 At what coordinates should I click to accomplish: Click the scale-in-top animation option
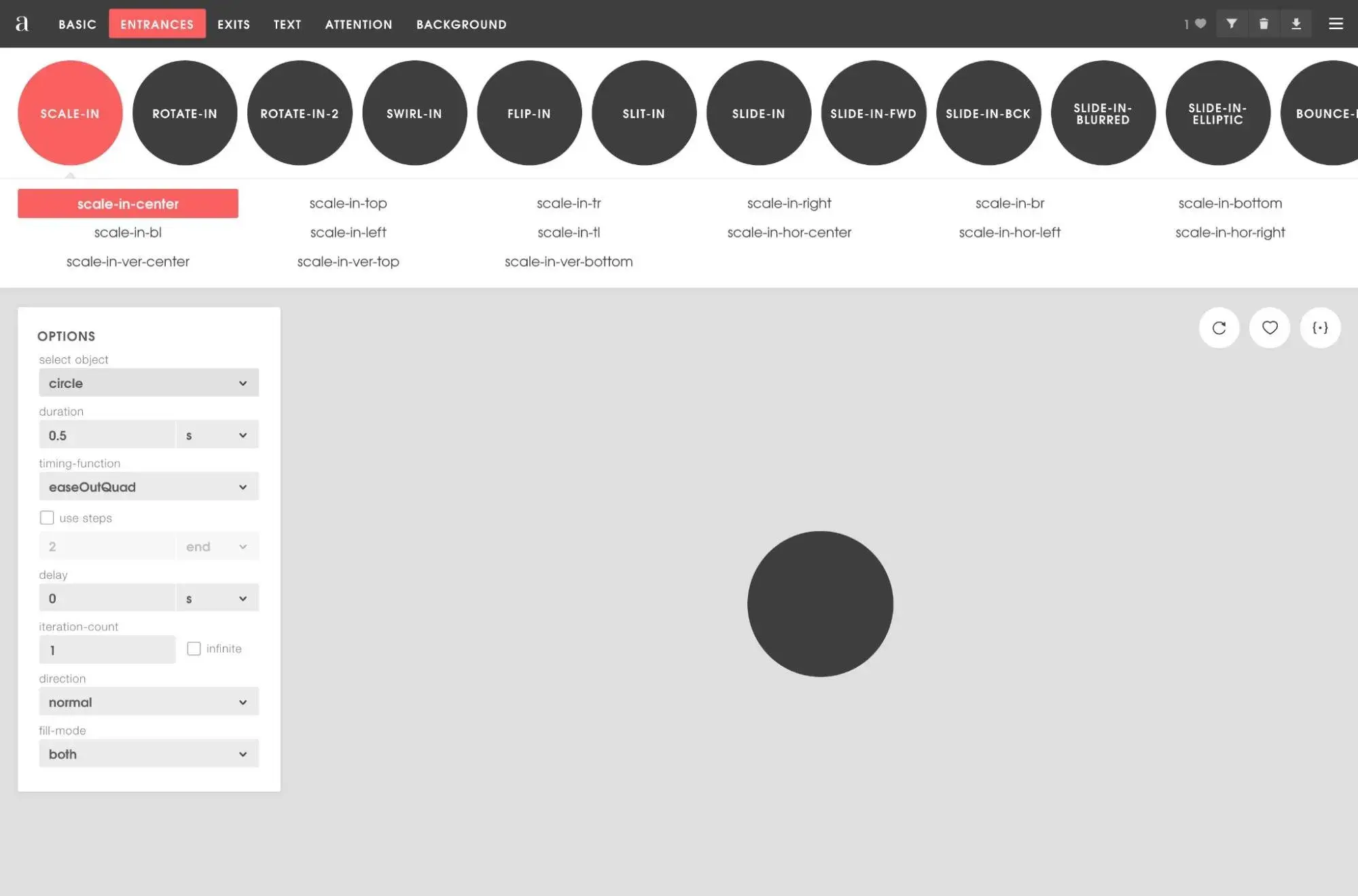pyautogui.click(x=348, y=203)
